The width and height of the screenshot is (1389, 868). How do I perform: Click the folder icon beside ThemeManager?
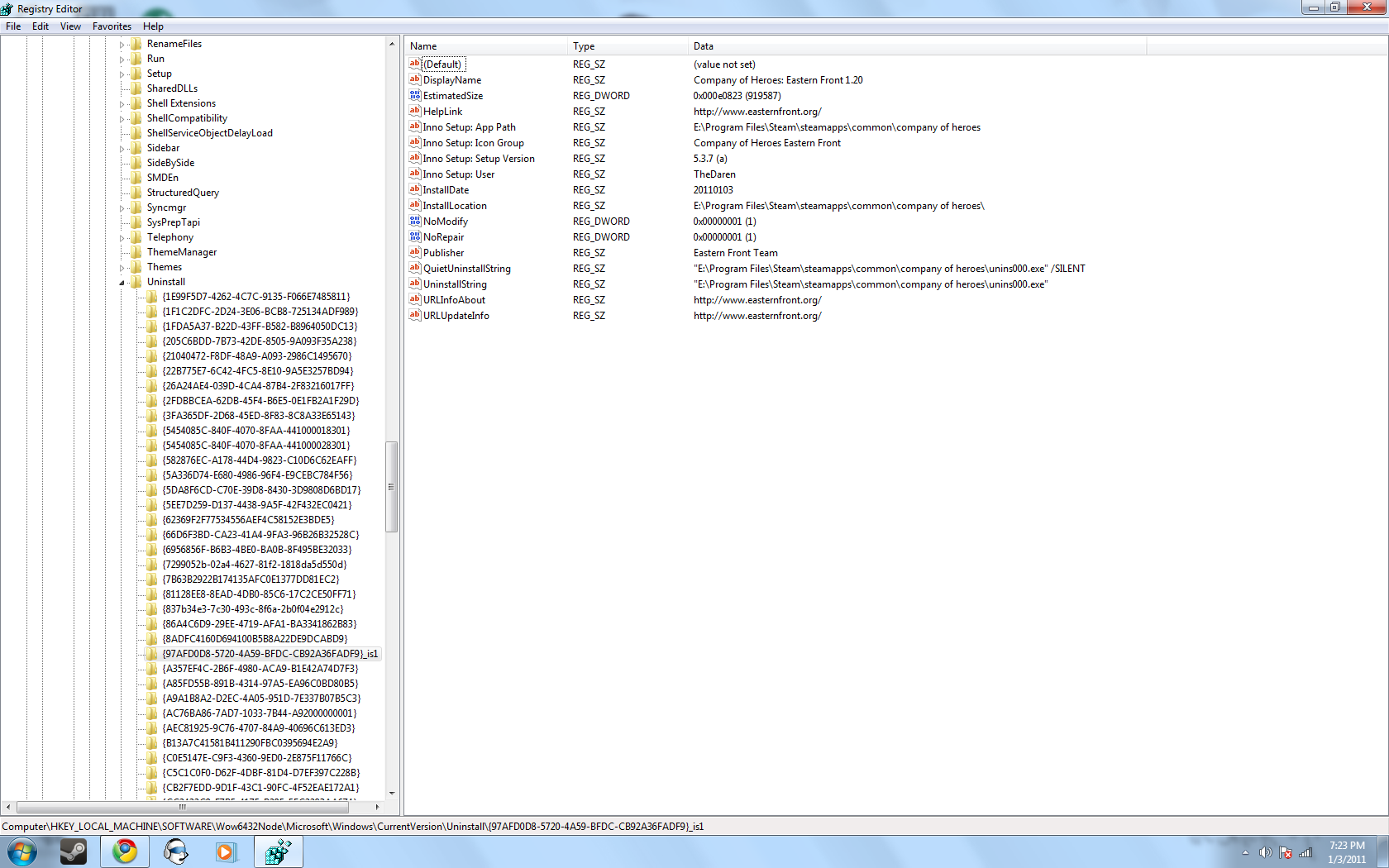click(x=136, y=252)
